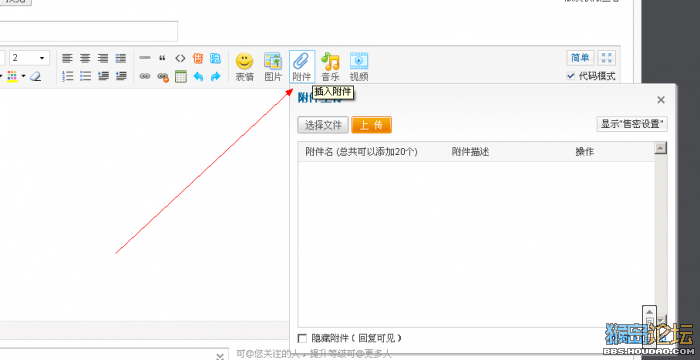Click the blue redo arrow
Viewport: 700px width, 360px height.
216,76
